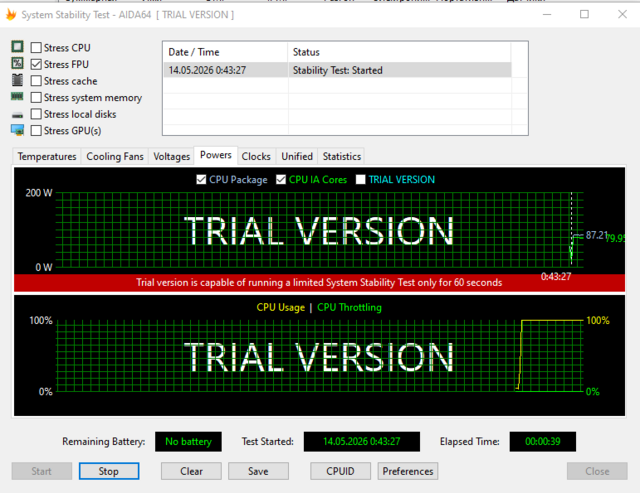Uncheck the Stress FPU checkbox
Viewport: 640px width, 493px height.
[x=36, y=64]
